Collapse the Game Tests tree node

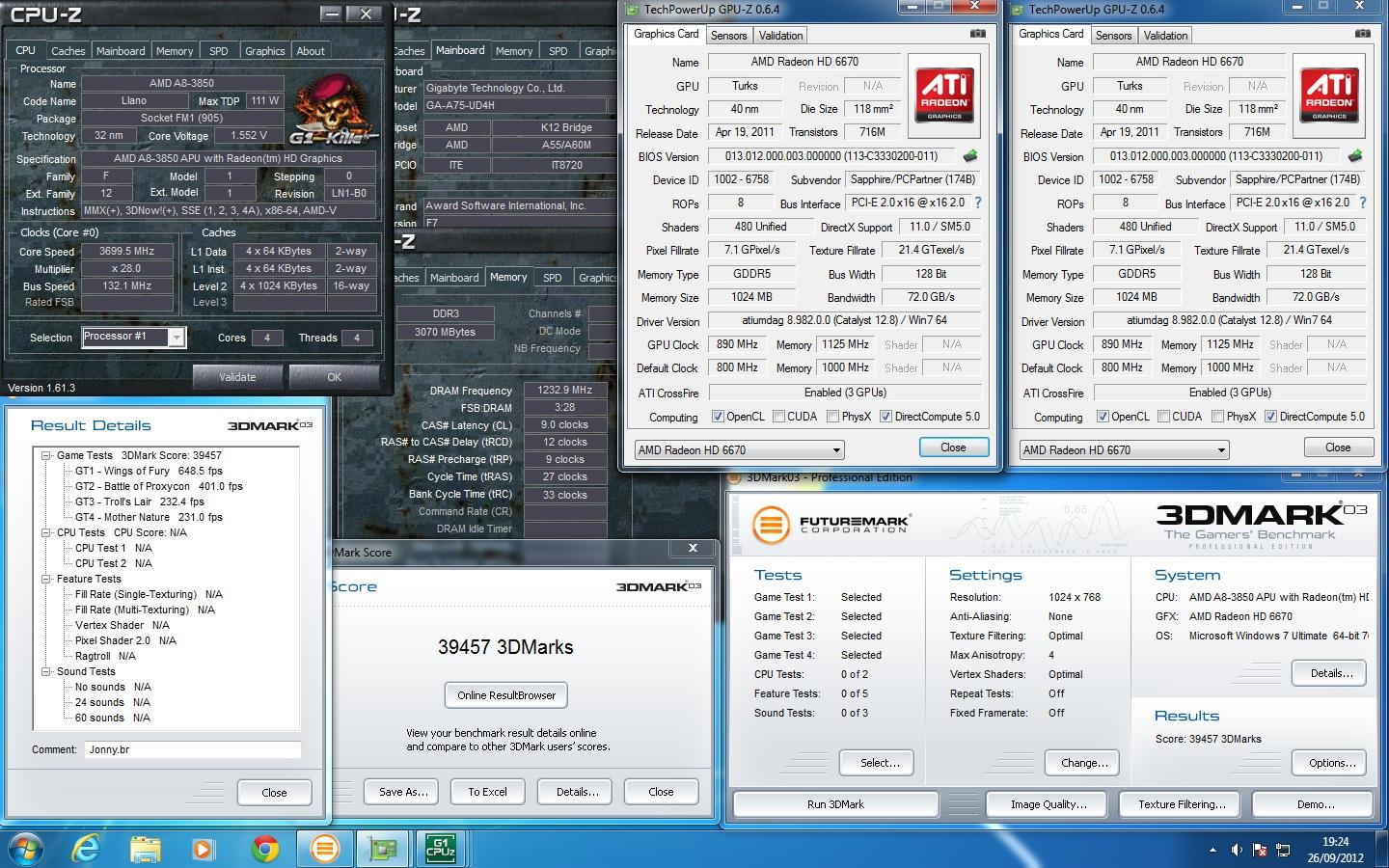(45, 455)
